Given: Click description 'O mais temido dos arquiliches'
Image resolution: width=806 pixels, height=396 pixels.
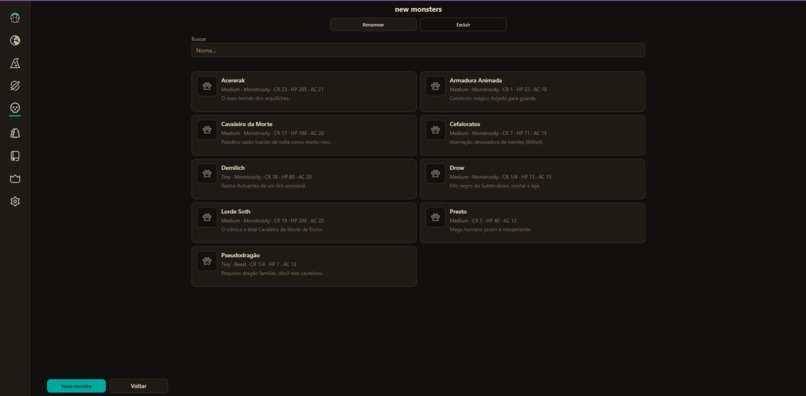Looking at the screenshot, I should click(x=255, y=98).
